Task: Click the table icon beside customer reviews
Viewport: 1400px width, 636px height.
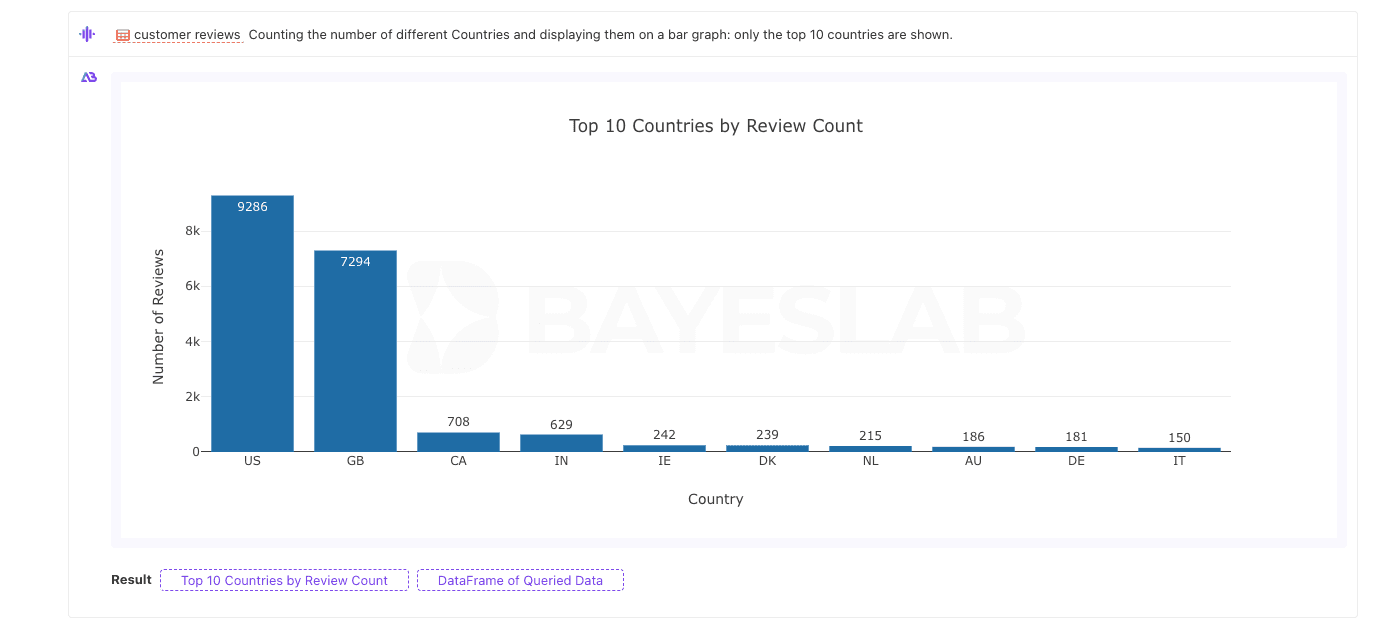Action: click(123, 35)
